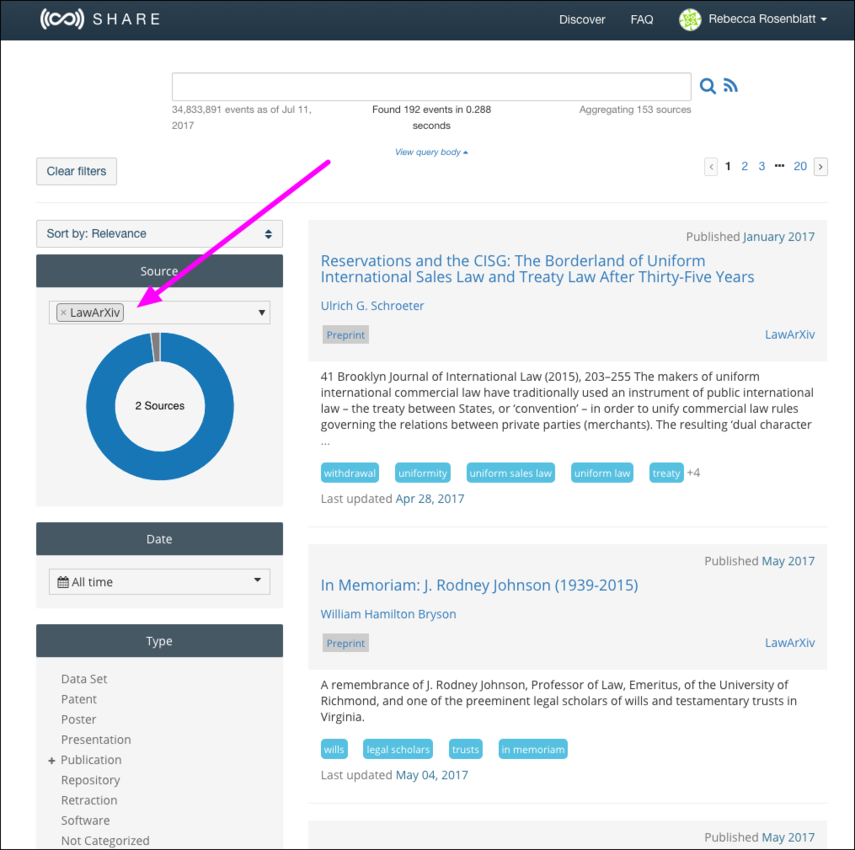
Task: Click the Clear filters button
Action: (x=76, y=171)
